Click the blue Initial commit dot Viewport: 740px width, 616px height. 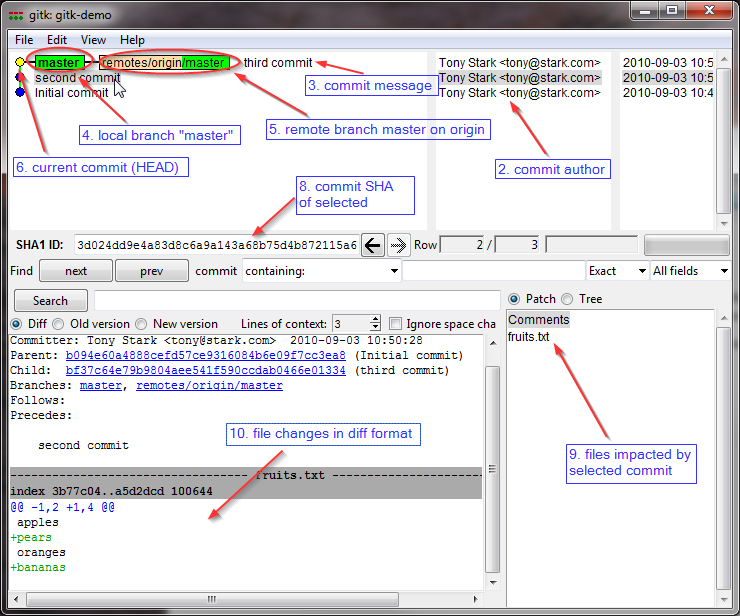(x=20, y=93)
